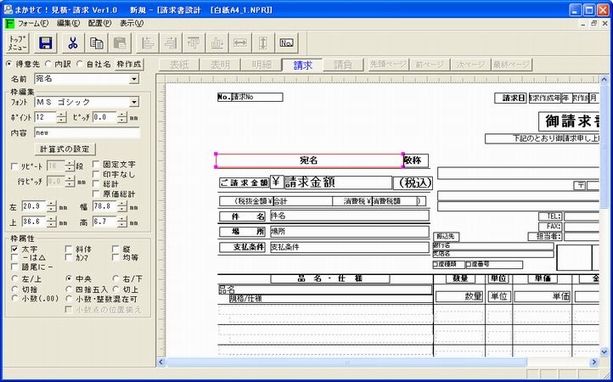Click the 最終ページ button

512,65
